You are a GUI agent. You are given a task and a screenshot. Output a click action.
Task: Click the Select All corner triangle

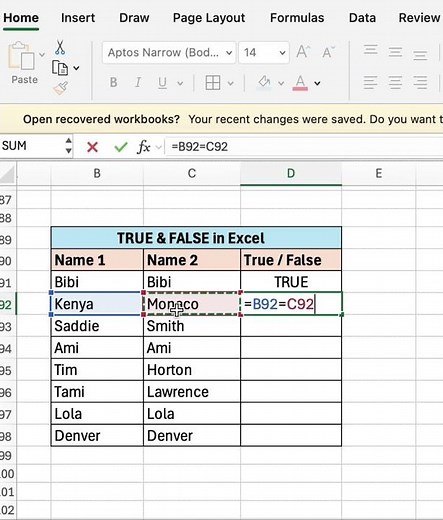tap(7, 174)
